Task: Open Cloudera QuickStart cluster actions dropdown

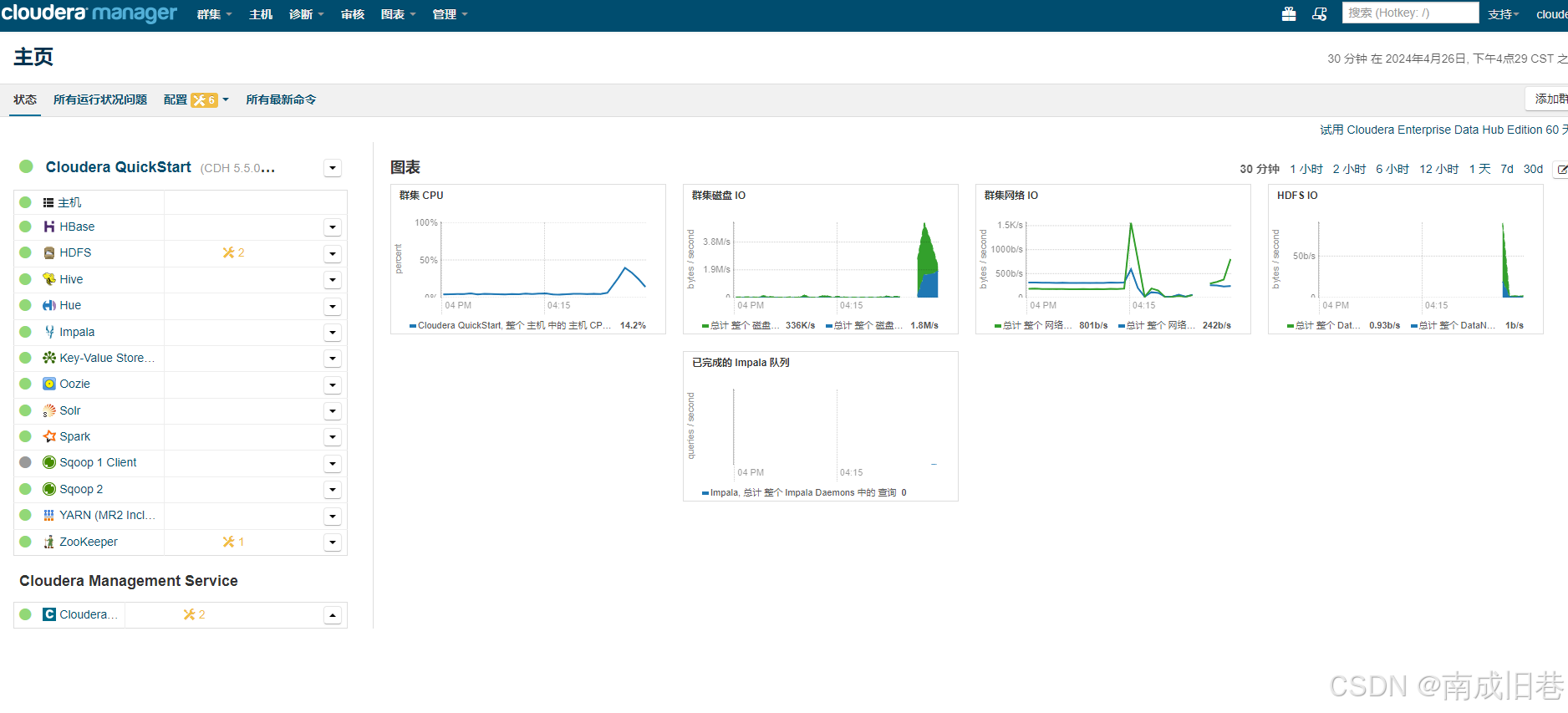Action: point(333,168)
